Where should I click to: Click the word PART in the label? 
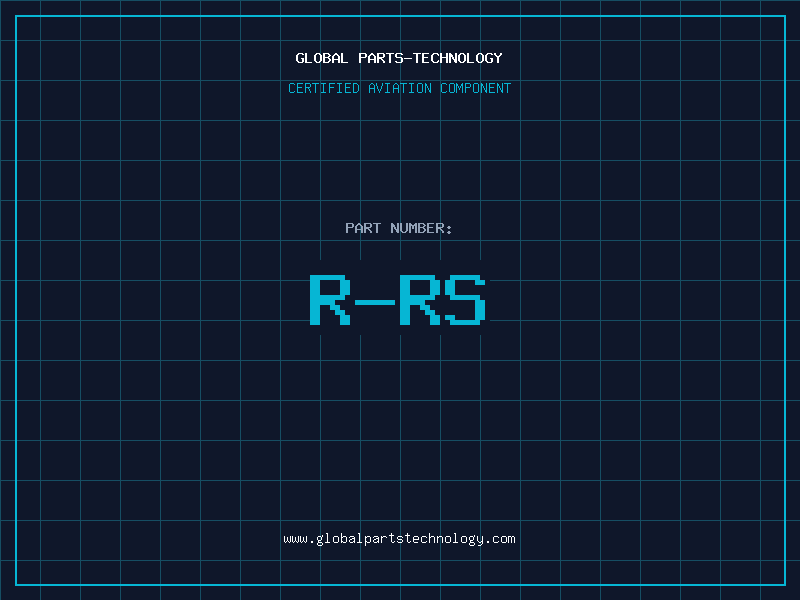click(x=363, y=229)
